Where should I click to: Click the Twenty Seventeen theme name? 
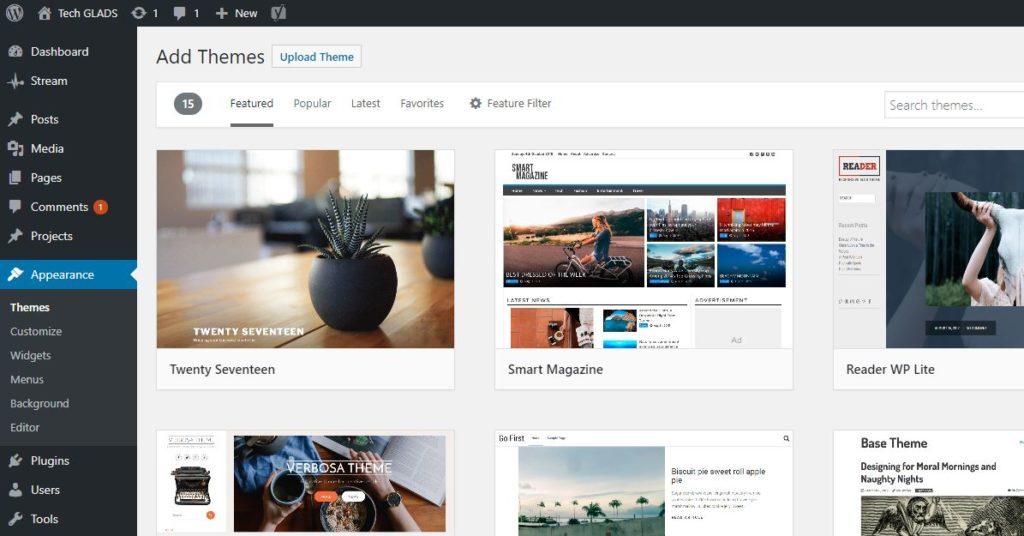(x=222, y=370)
